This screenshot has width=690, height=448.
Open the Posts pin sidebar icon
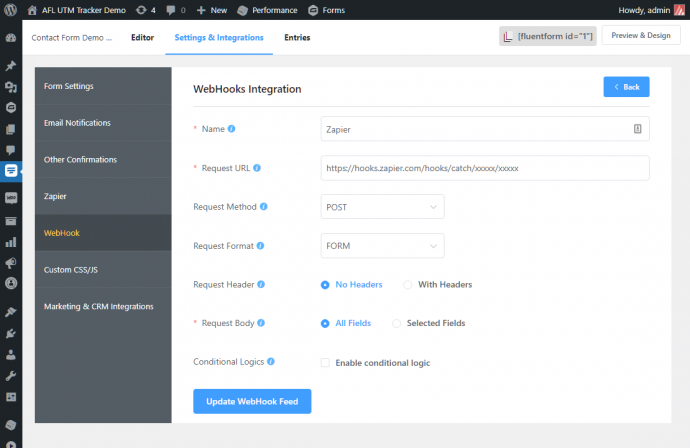[x=11, y=66]
